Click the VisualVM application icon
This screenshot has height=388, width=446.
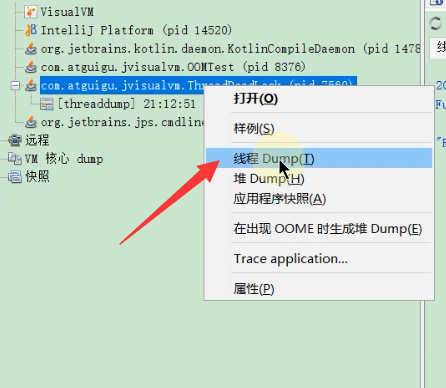click(x=31, y=12)
